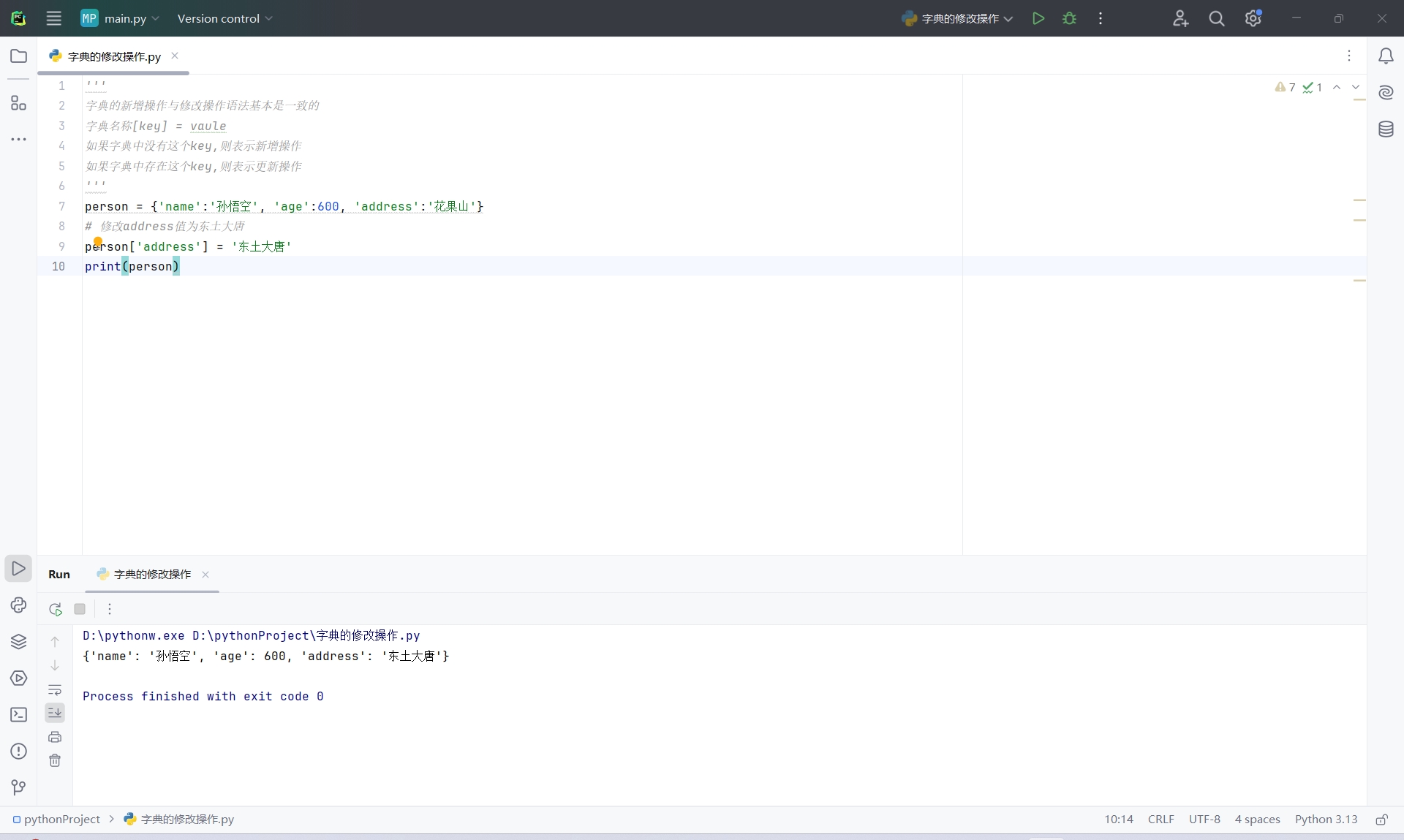Toggle soft-wrap in the run console

[x=55, y=689]
